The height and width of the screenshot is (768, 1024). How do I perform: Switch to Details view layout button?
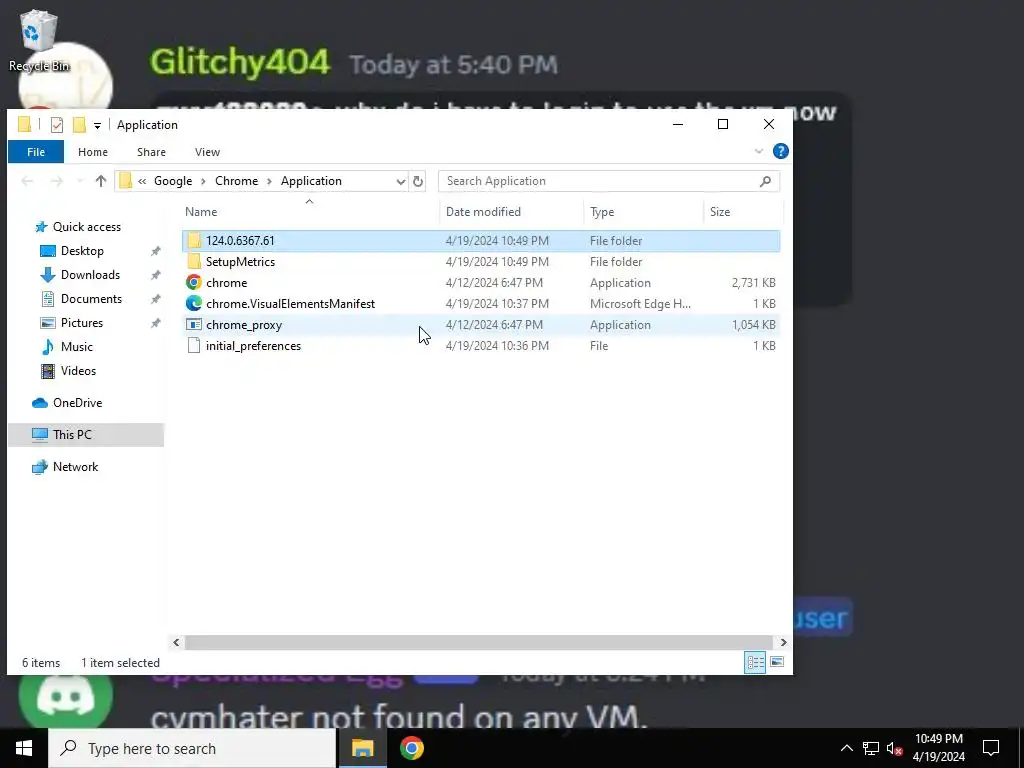[755, 662]
